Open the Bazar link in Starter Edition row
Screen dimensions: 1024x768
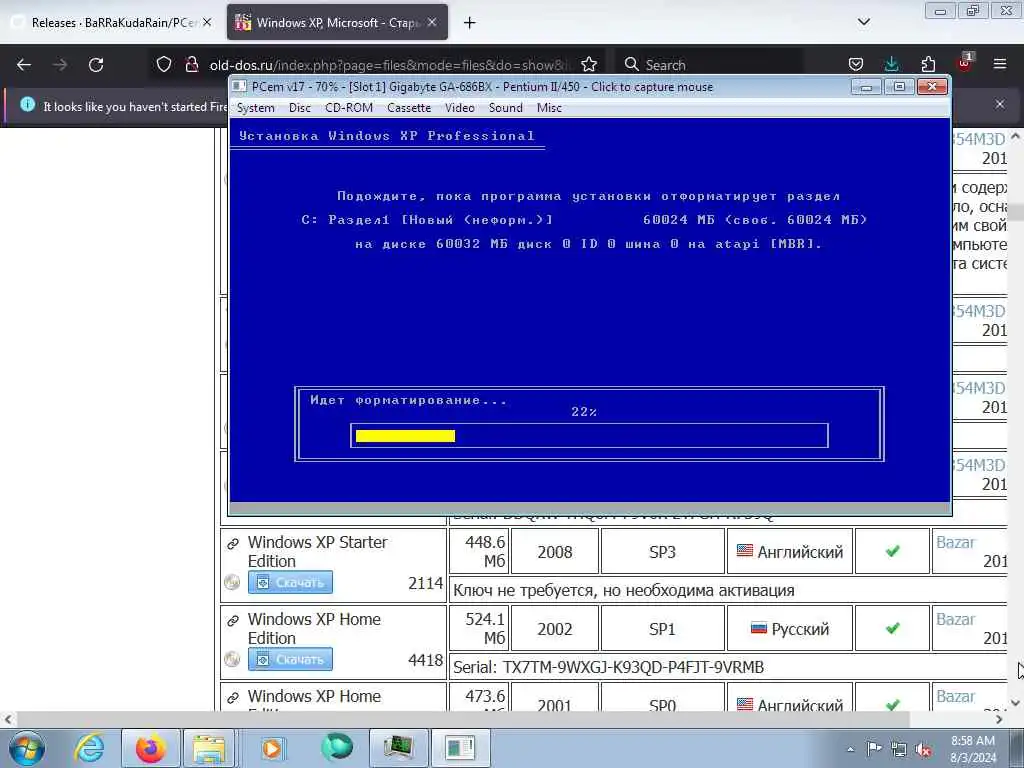coord(955,542)
